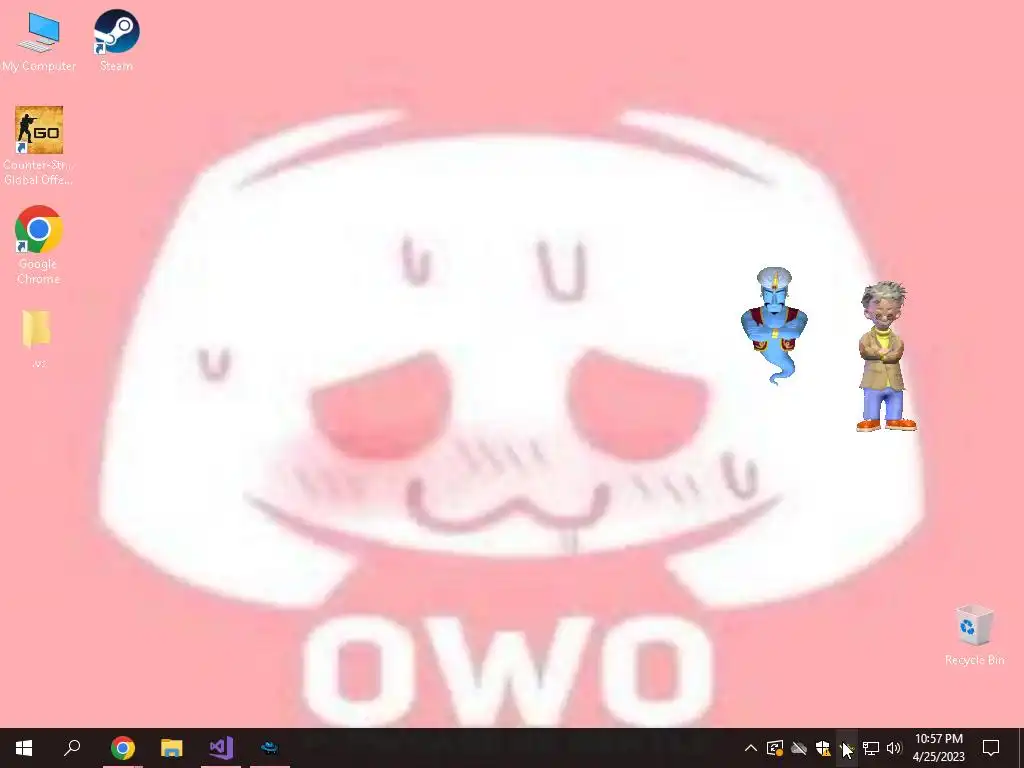Select the Recycle Bin icon
The image size is (1024, 768).
point(974,635)
